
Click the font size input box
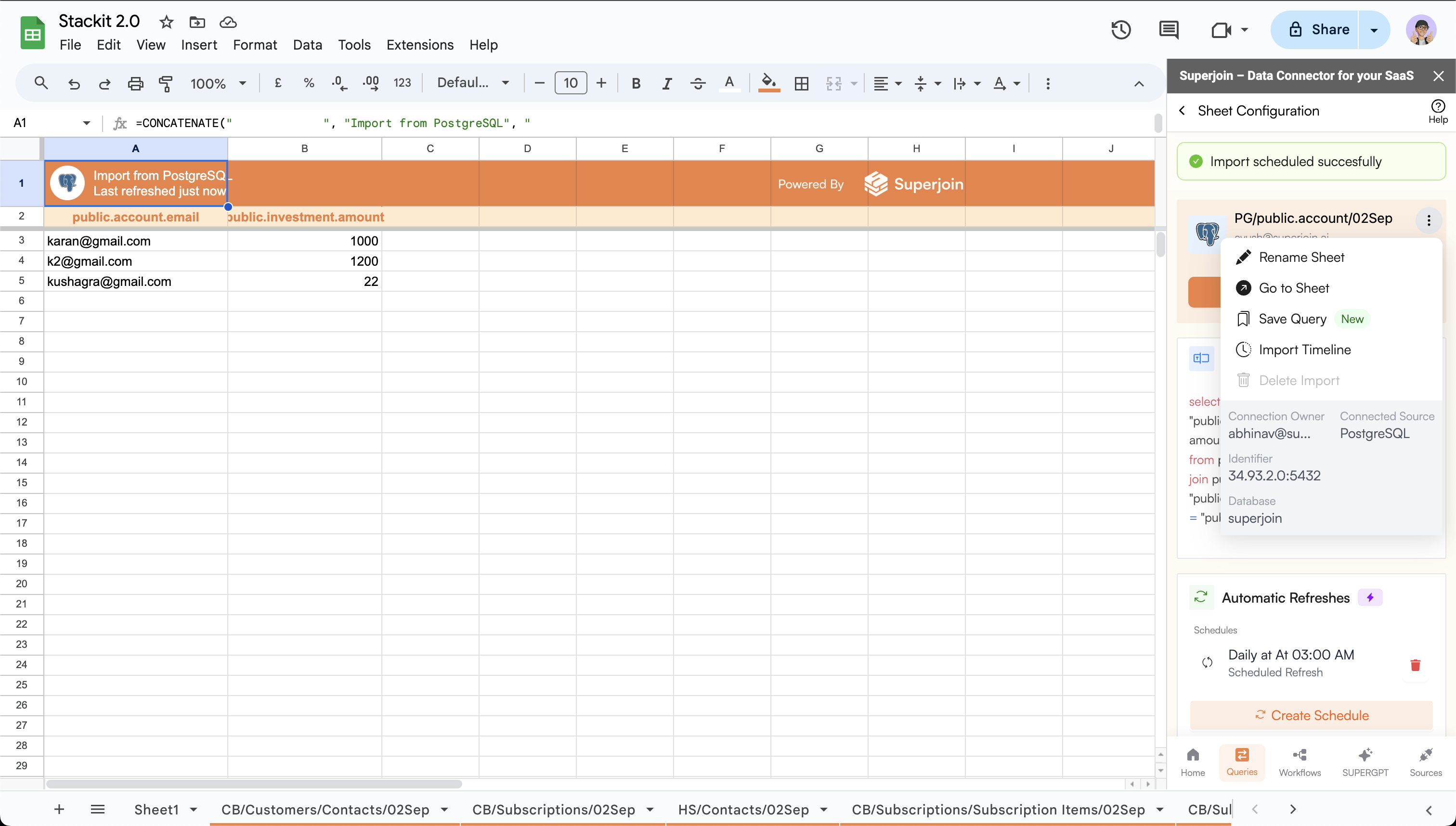570,83
